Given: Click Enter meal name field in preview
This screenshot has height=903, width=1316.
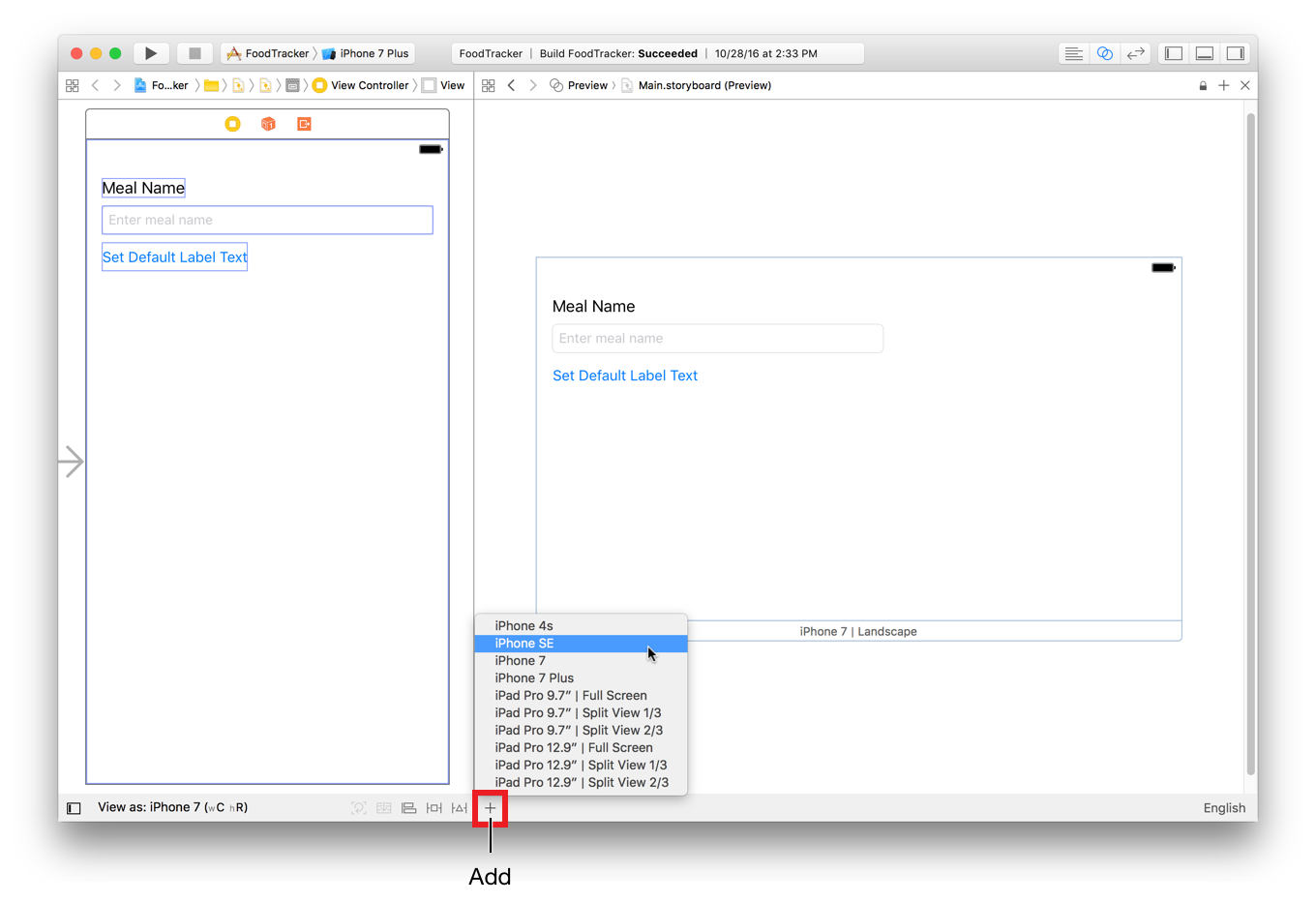Looking at the screenshot, I should (717, 338).
